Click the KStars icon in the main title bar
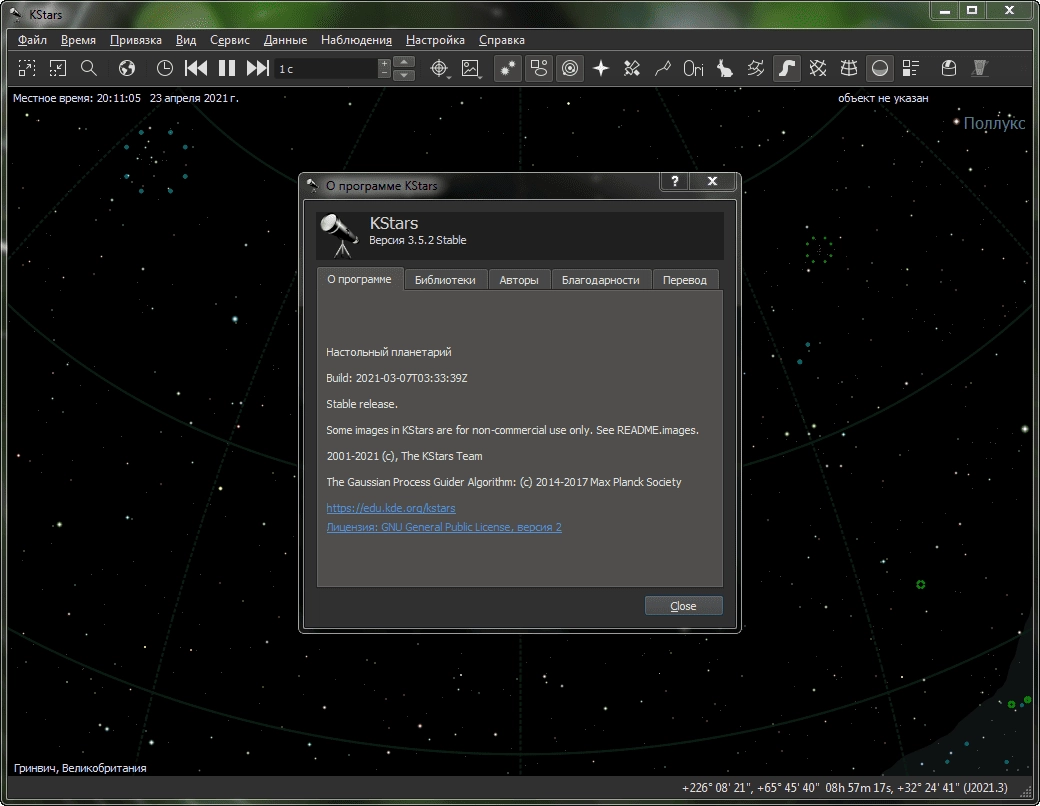The height and width of the screenshot is (806, 1040). (x=15, y=13)
